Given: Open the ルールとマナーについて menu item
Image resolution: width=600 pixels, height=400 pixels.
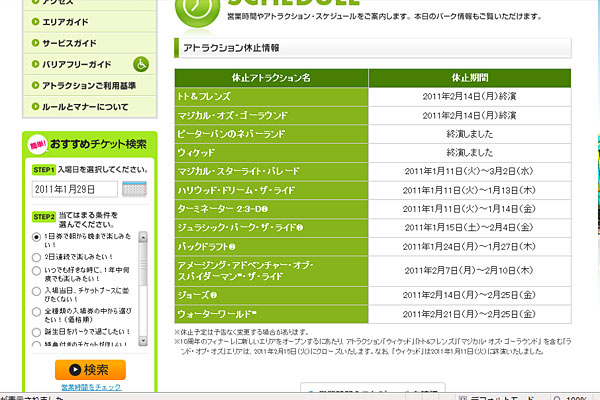Looking at the screenshot, I should (85, 106).
